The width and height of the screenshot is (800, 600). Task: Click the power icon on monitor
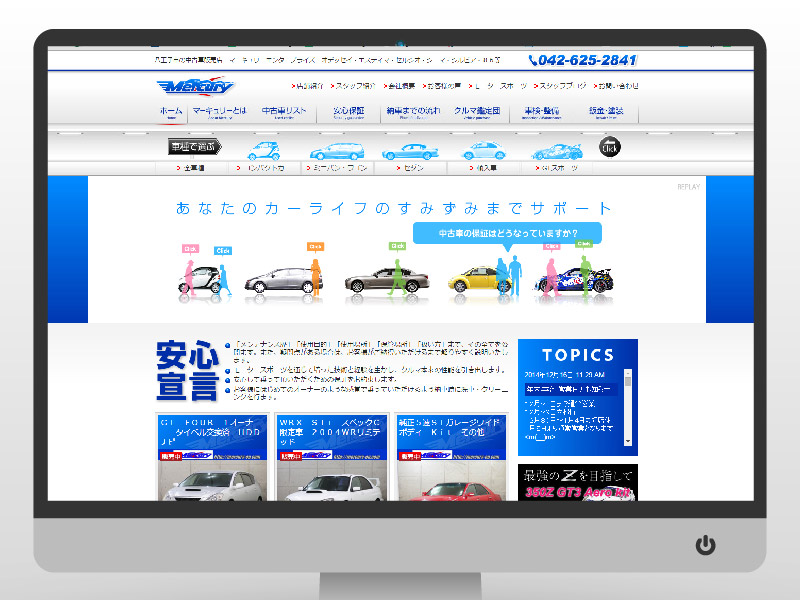(706, 545)
